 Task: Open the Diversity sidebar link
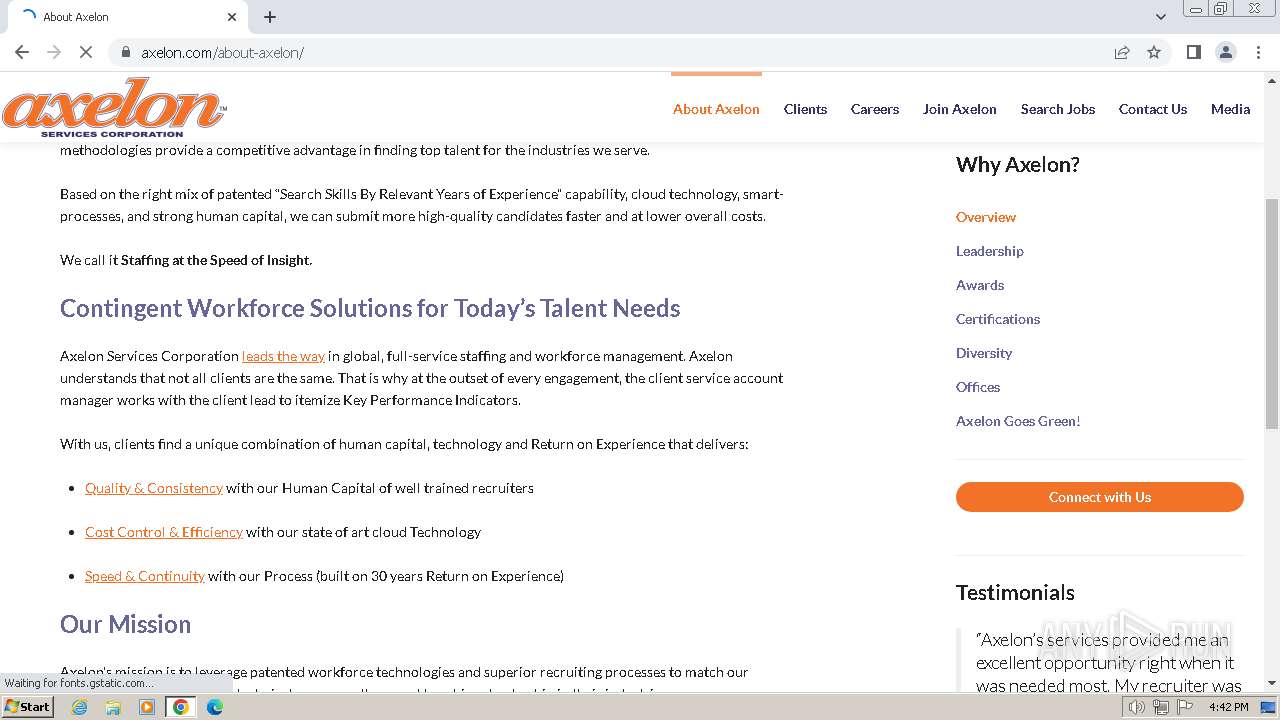point(984,353)
